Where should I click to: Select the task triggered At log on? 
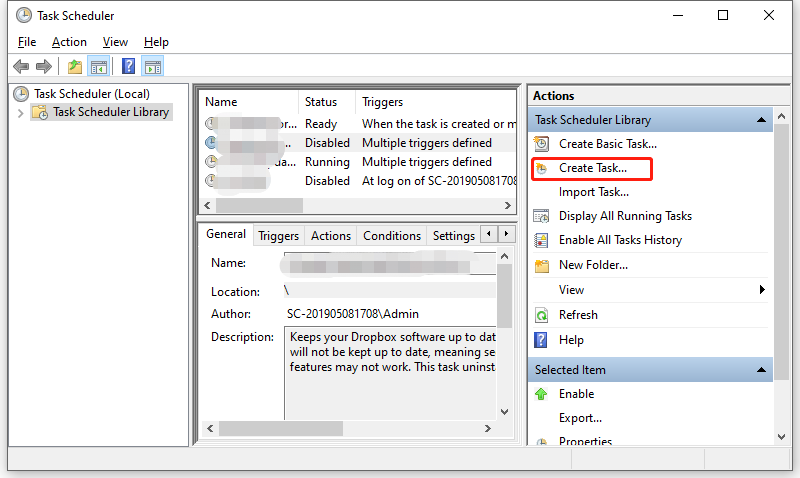pos(358,181)
